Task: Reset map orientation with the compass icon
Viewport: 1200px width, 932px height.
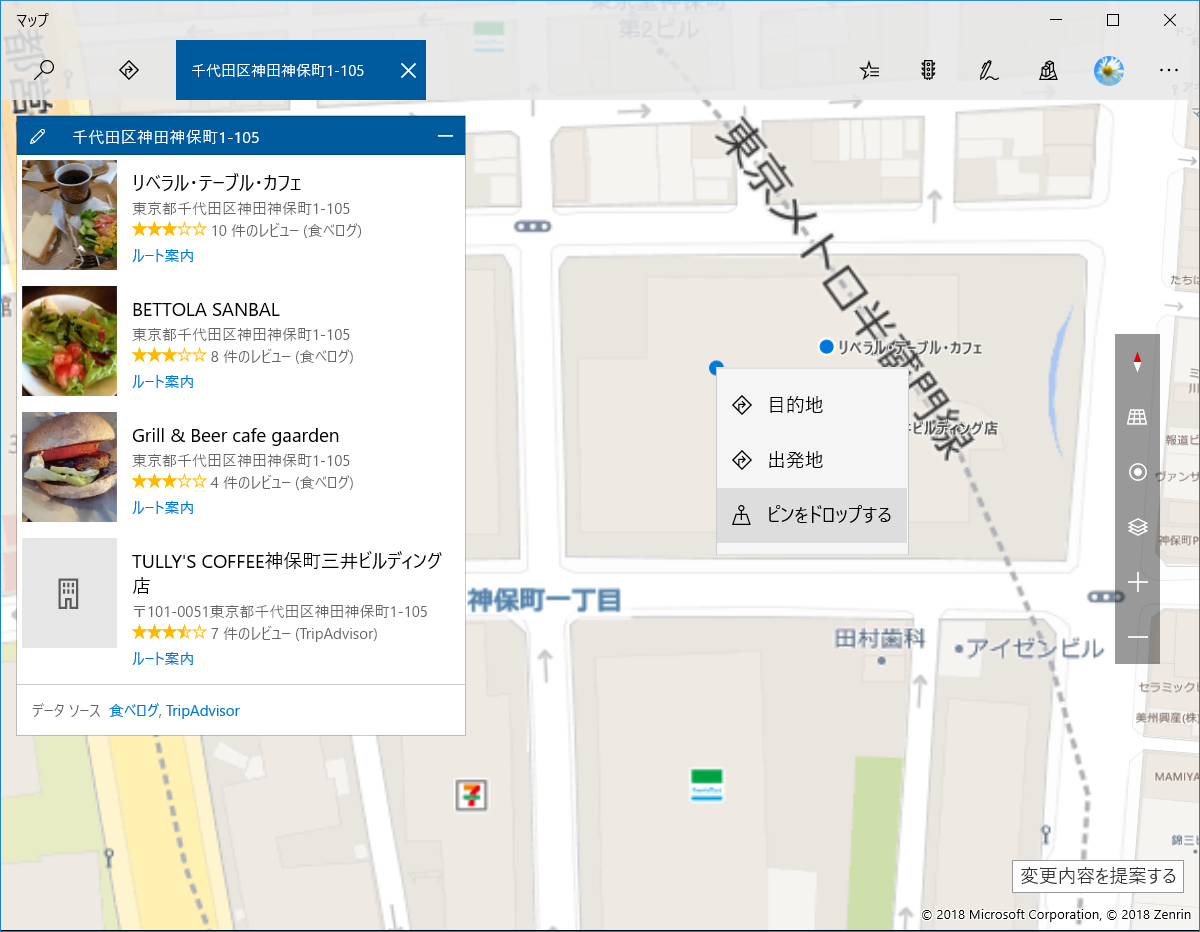Action: pyautogui.click(x=1137, y=362)
